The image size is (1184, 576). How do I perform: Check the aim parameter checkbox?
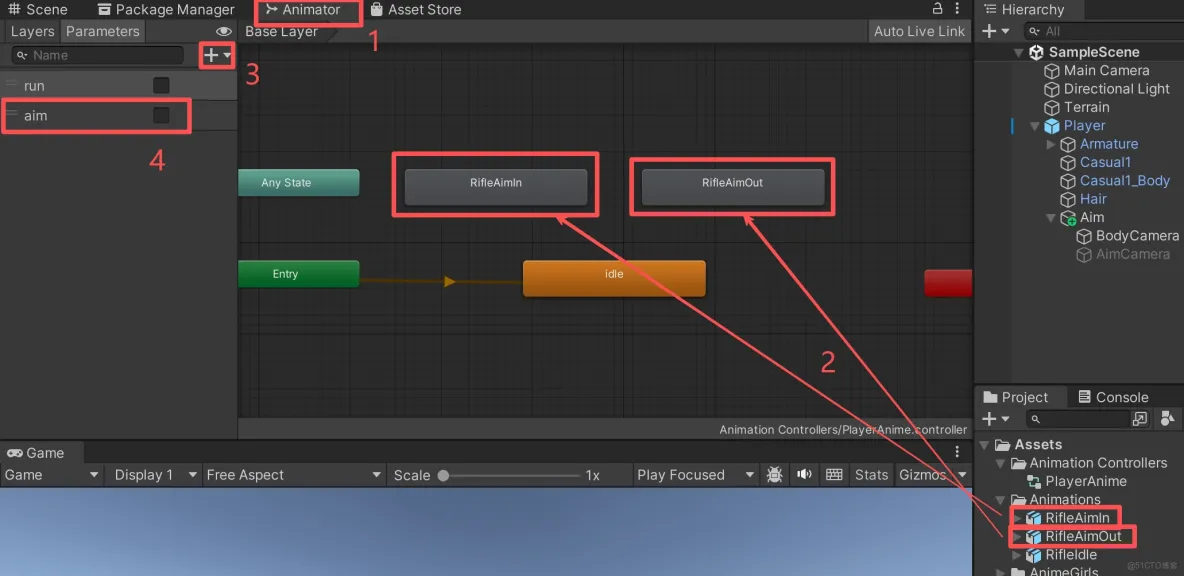[160, 115]
